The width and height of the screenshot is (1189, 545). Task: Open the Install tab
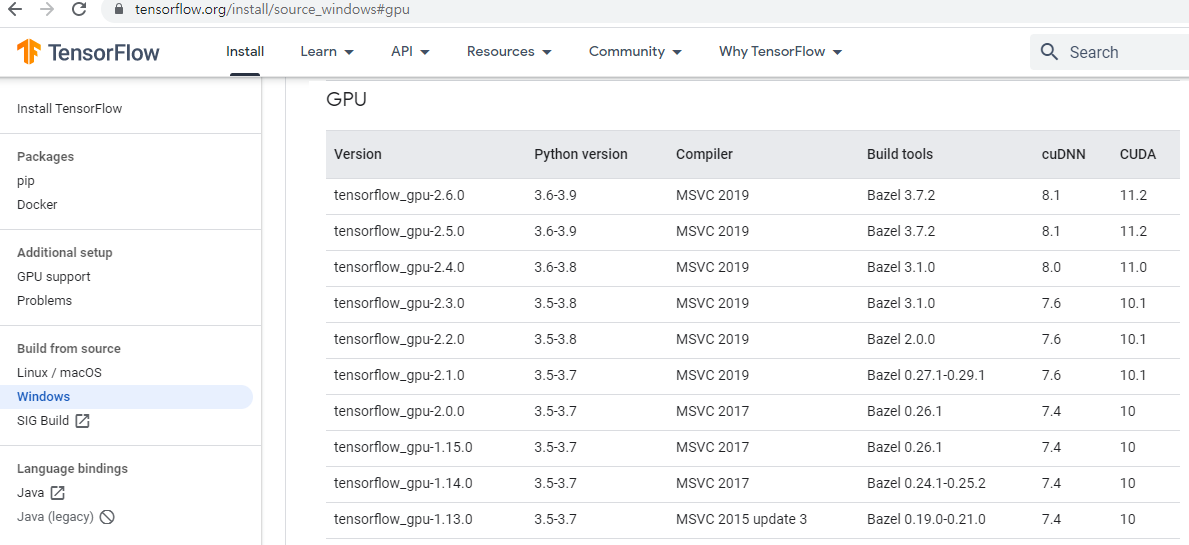click(x=245, y=52)
